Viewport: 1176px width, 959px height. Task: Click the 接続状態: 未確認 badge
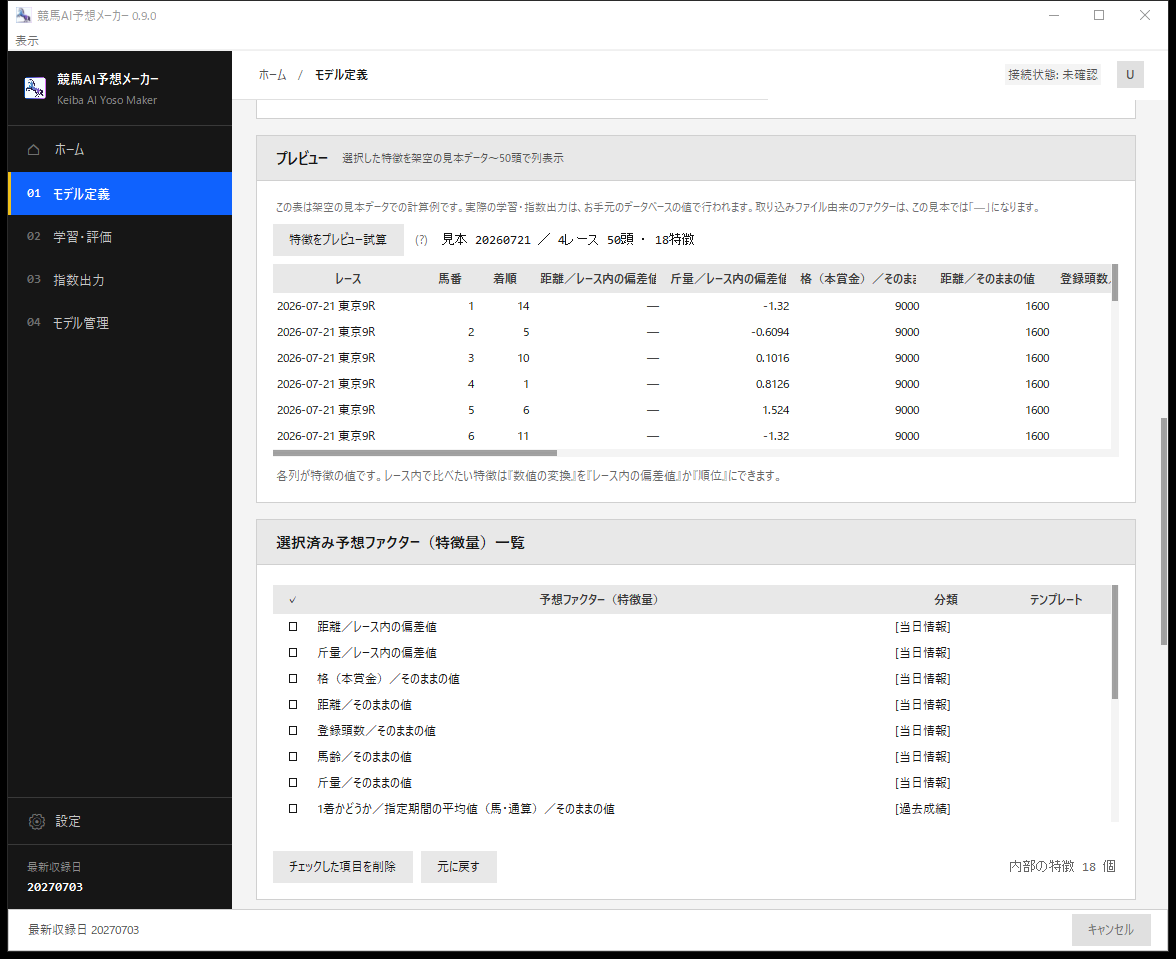(1052, 75)
